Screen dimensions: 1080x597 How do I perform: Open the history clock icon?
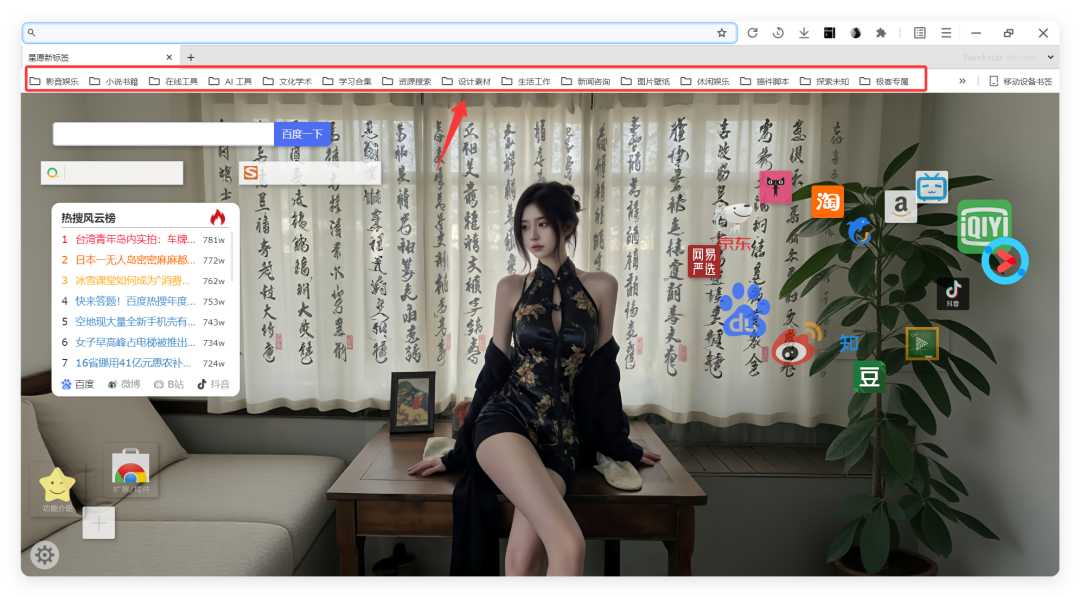778,33
